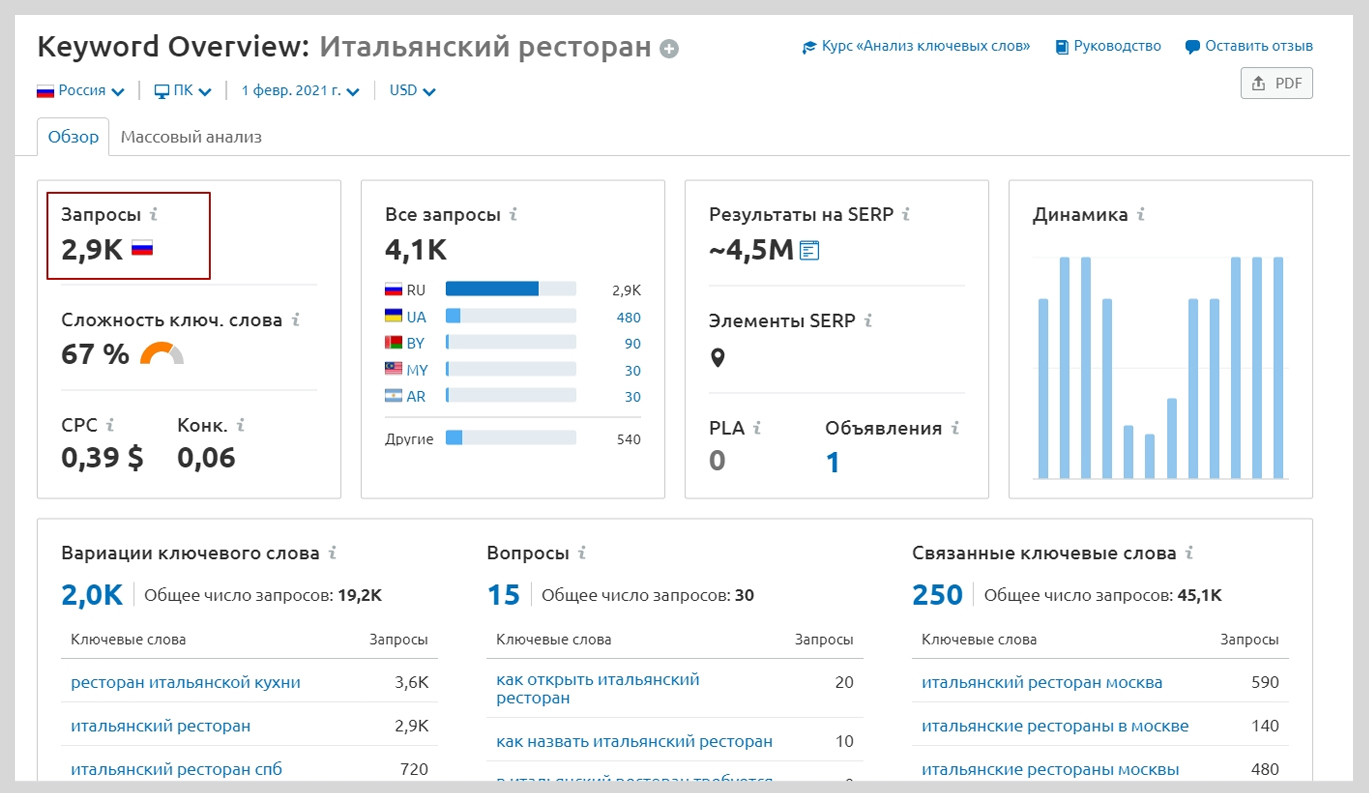
Task: Click the Belarus flag in the BY row
Action: coord(394,343)
